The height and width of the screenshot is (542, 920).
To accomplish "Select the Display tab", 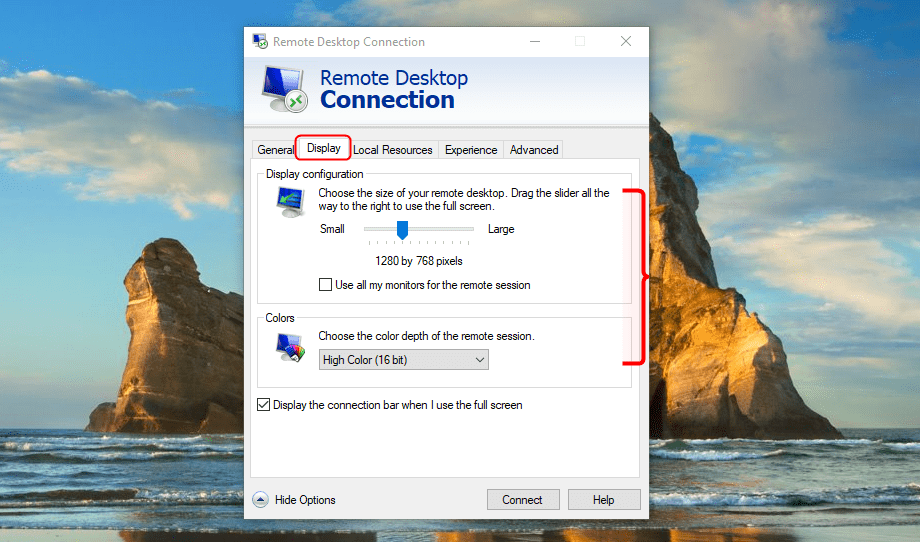I will (x=323, y=148).
